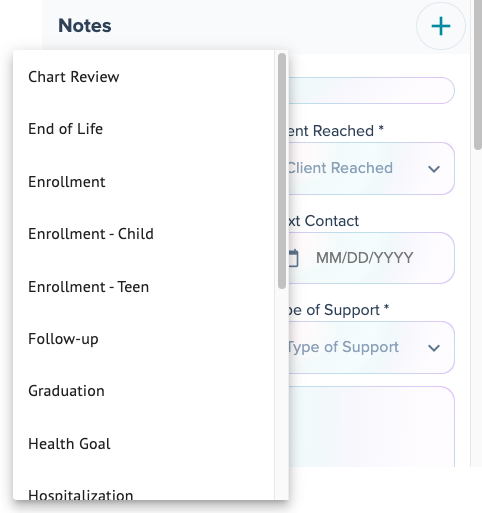Open the Client Reached combo box

point(371,168)
